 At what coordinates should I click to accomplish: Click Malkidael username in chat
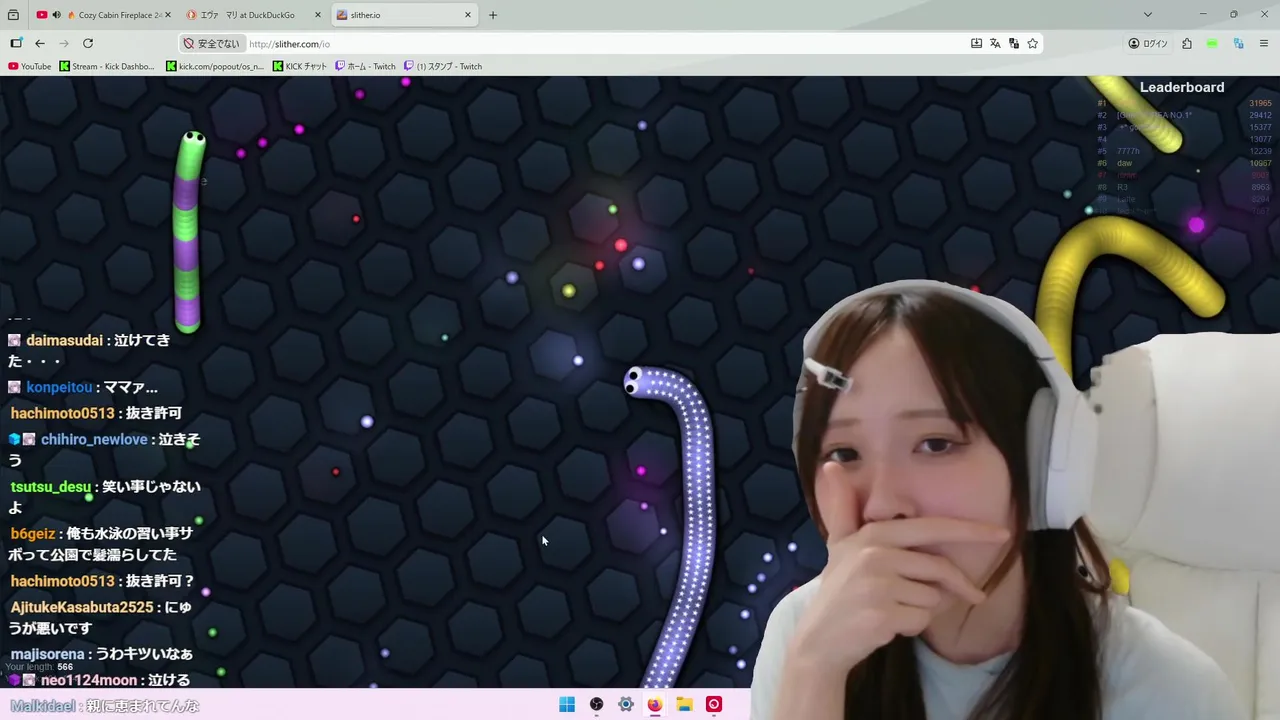pos(43,706)
